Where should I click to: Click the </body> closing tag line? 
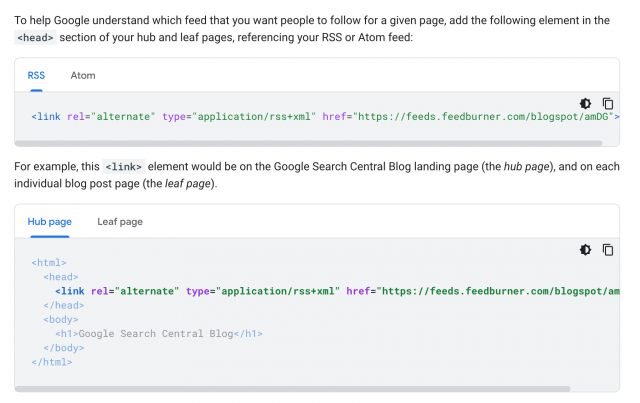click(64, 347)
